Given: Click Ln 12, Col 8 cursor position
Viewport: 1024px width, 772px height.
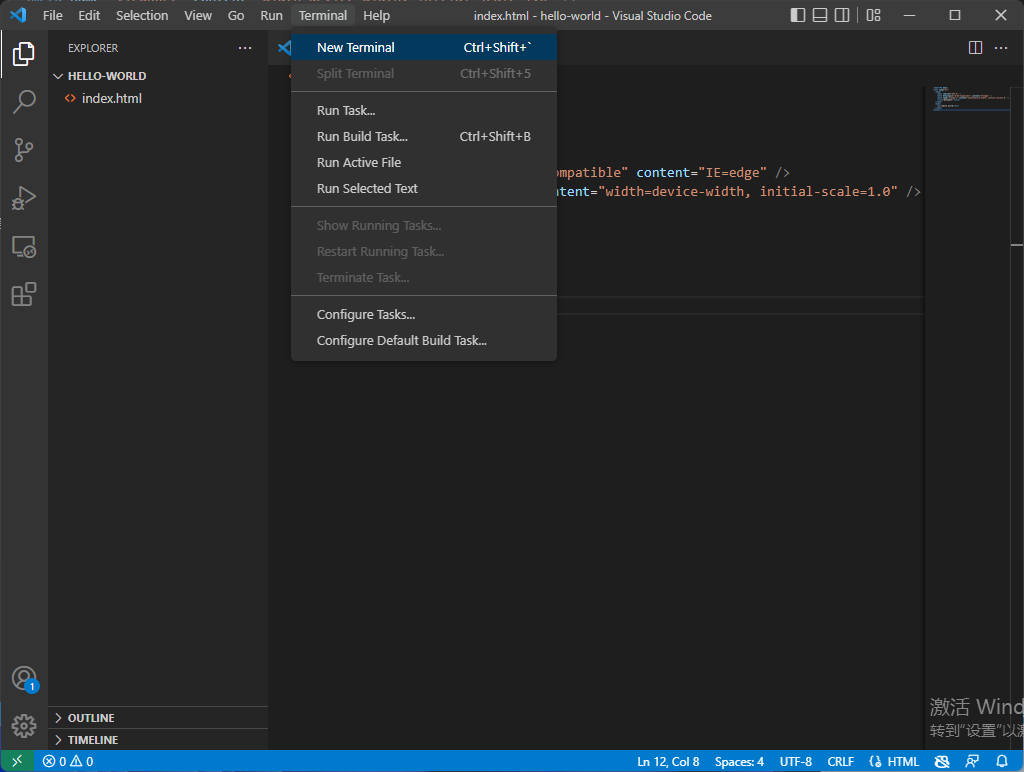Looking at the screenshot, I should click(x=668, y=762).
